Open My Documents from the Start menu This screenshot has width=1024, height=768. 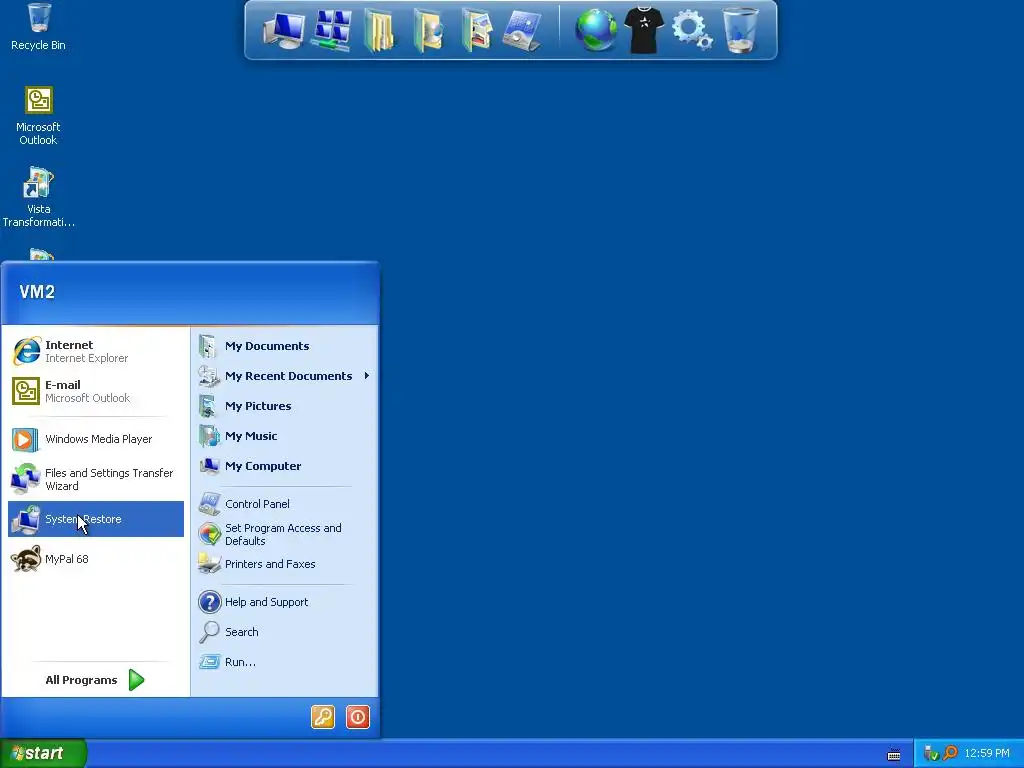pos(285,346)
